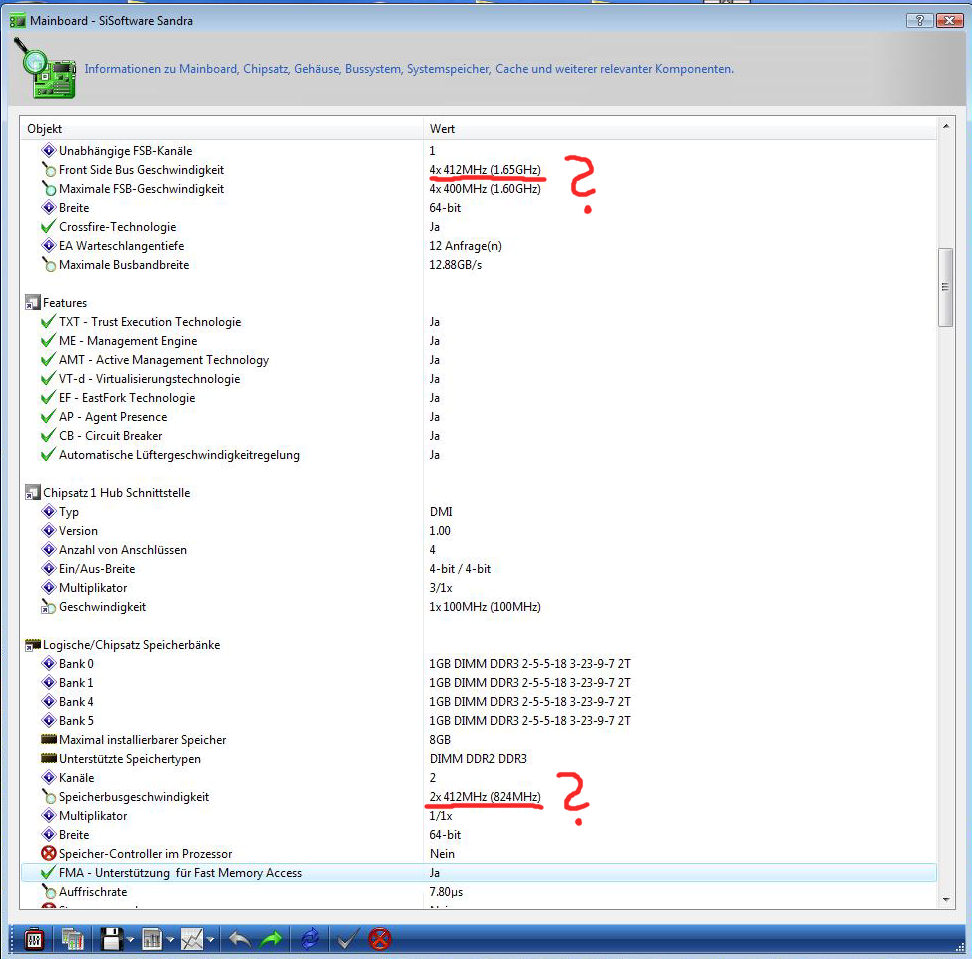Click the value 2x 412MHz (824MHz)
972x959 pixels.
(x=485, y=797)
